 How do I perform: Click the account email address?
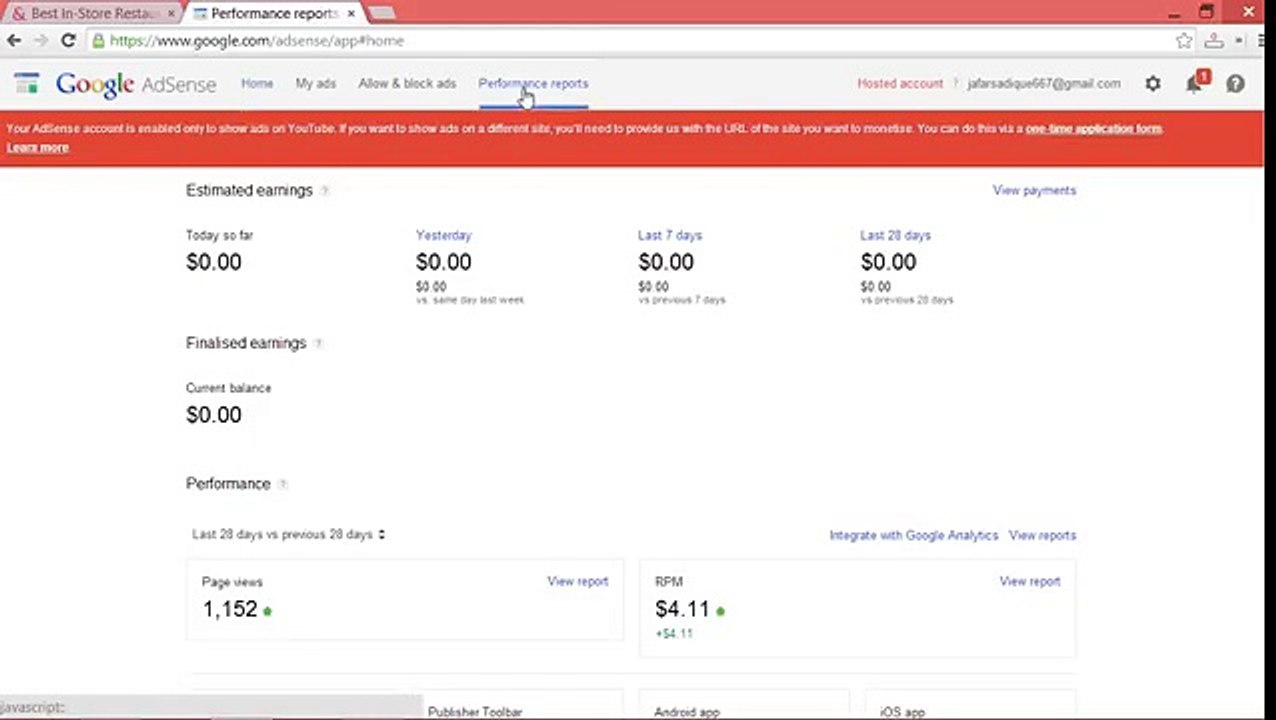pyautogui.click(x=1044, y=84)
